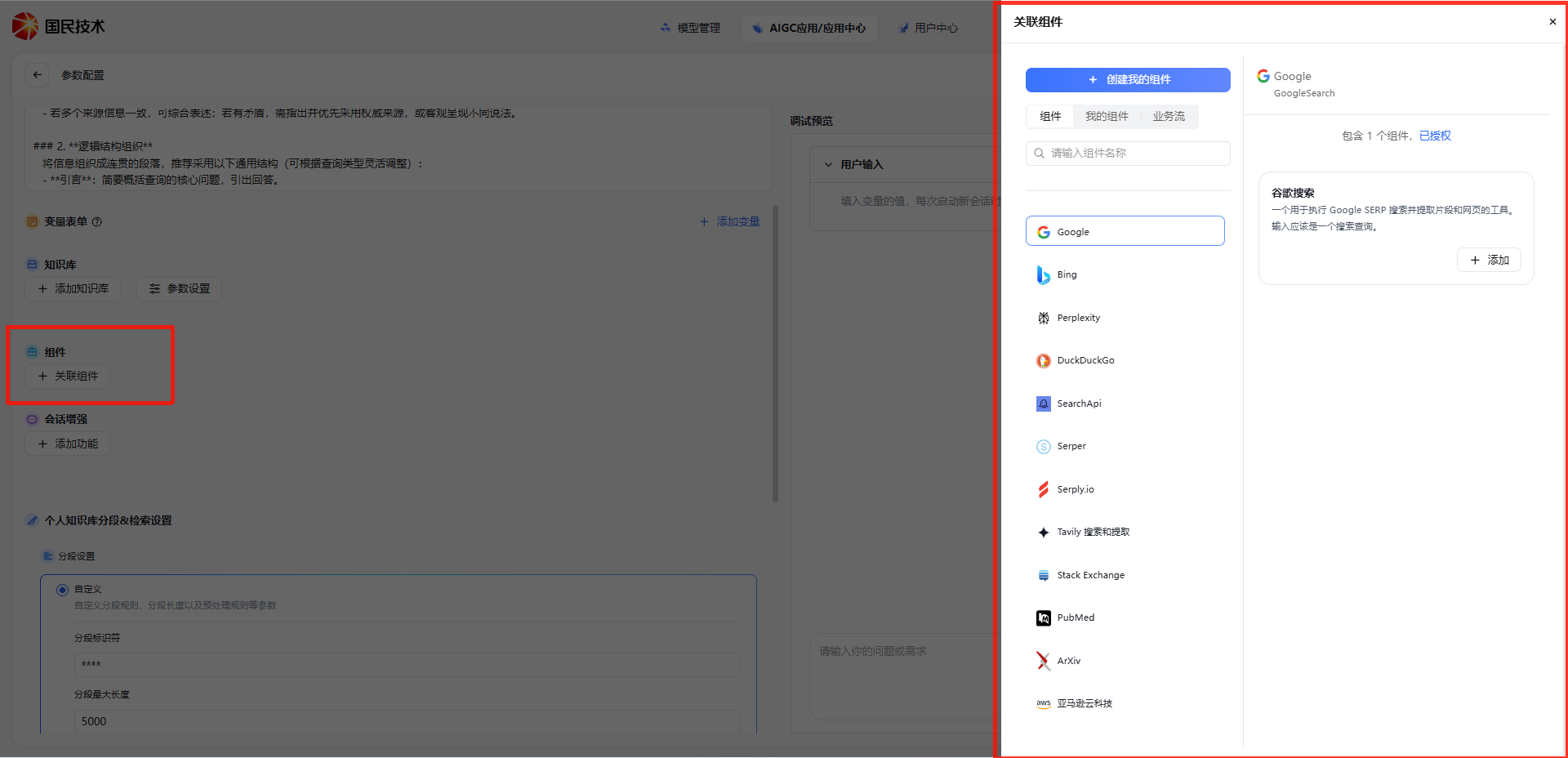Click the 分段标识符 input field
Viewport: 1568px width, 758px height.
point(408,665)
